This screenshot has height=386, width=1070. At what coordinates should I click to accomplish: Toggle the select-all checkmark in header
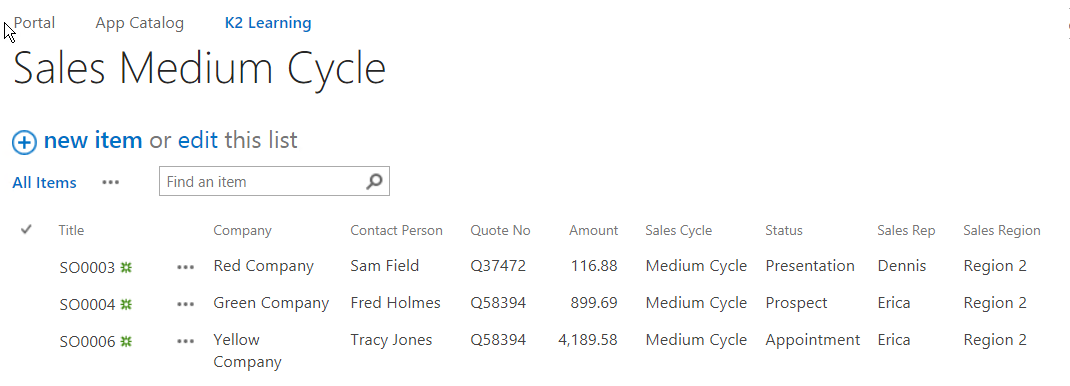(x=26, y=230)
